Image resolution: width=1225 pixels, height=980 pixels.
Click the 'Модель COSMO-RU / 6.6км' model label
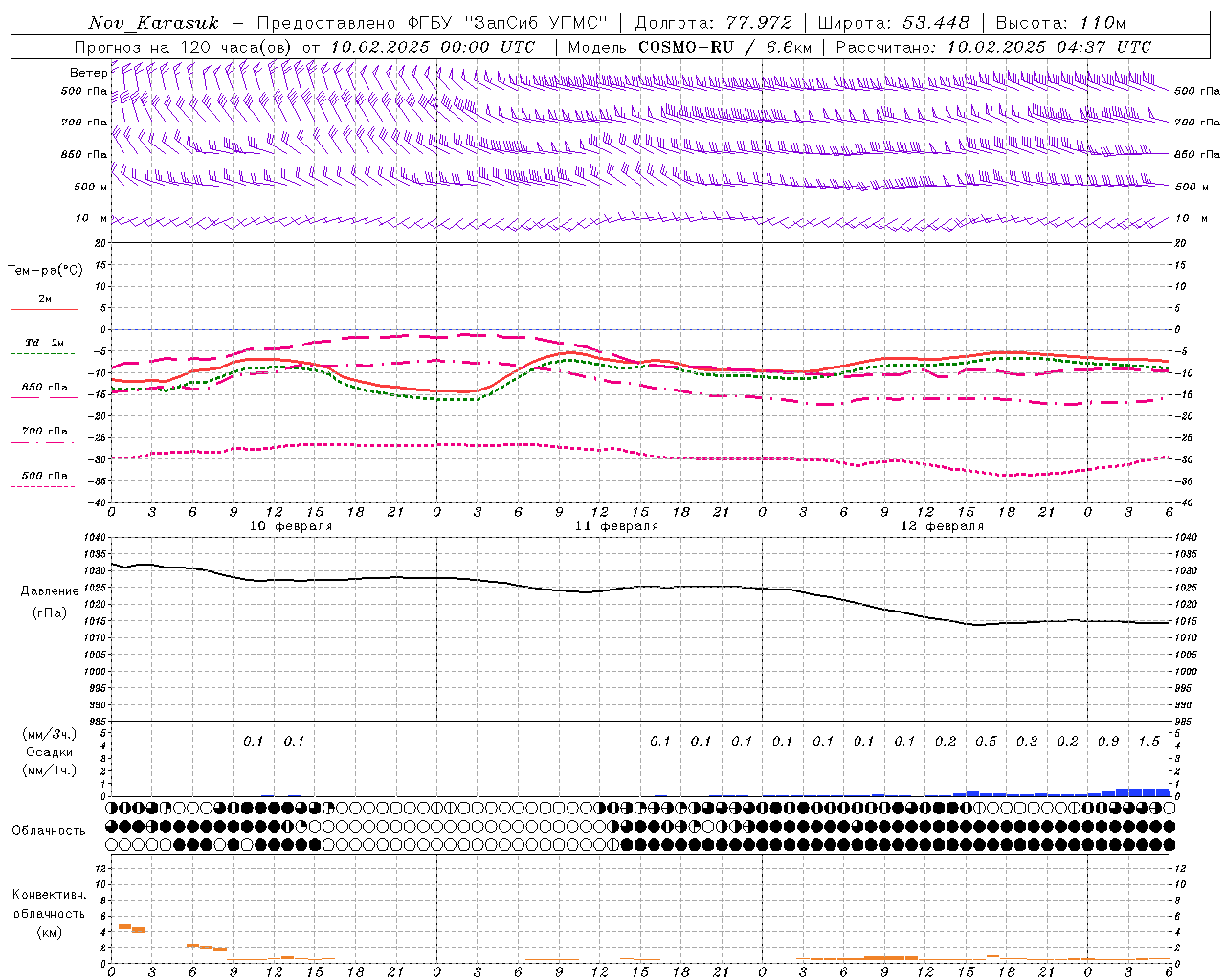pos(689,47)
